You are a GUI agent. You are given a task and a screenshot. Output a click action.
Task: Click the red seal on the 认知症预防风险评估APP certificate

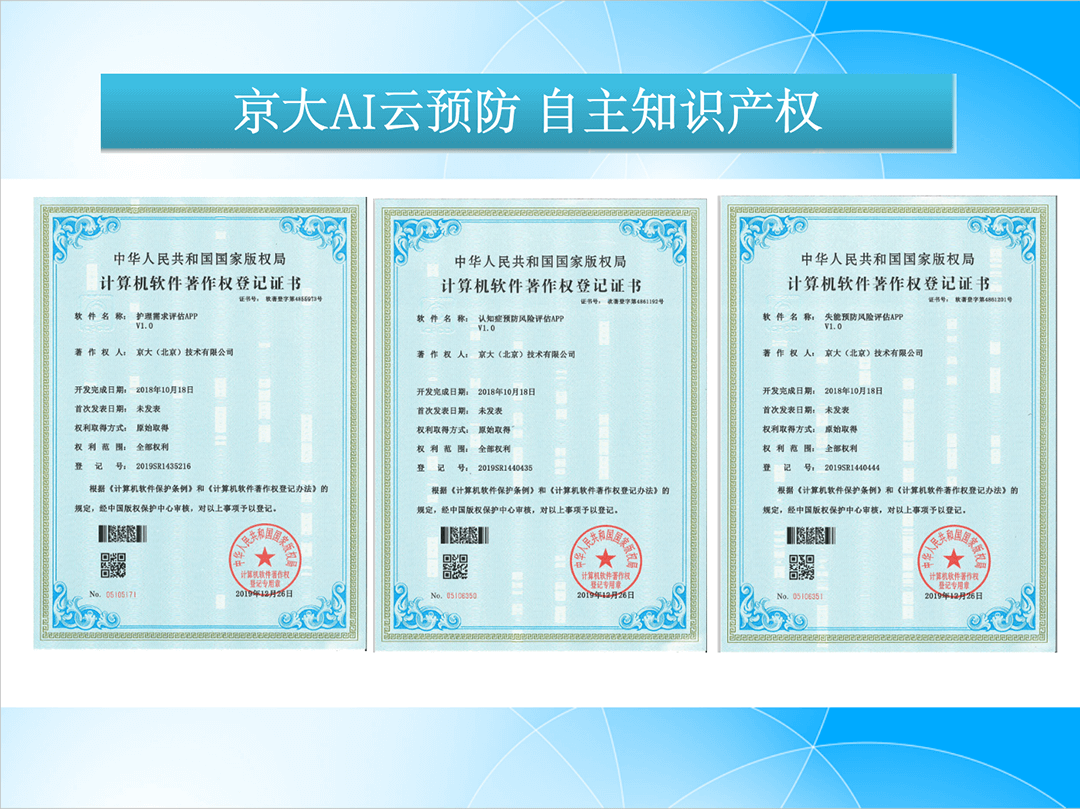[x=605, y=560]
